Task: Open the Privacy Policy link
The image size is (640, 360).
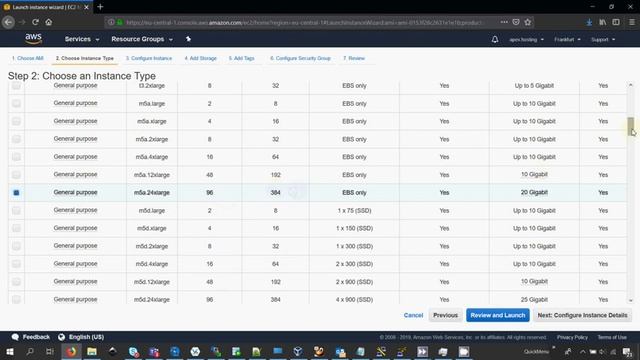Action: coord(572,337)
